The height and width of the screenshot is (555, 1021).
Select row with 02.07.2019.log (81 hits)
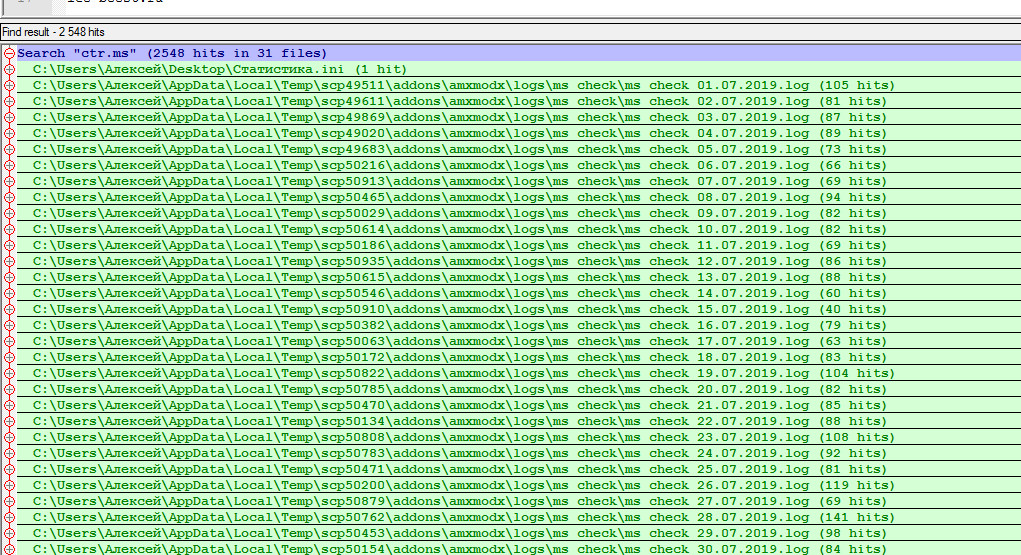pos(518,102)
